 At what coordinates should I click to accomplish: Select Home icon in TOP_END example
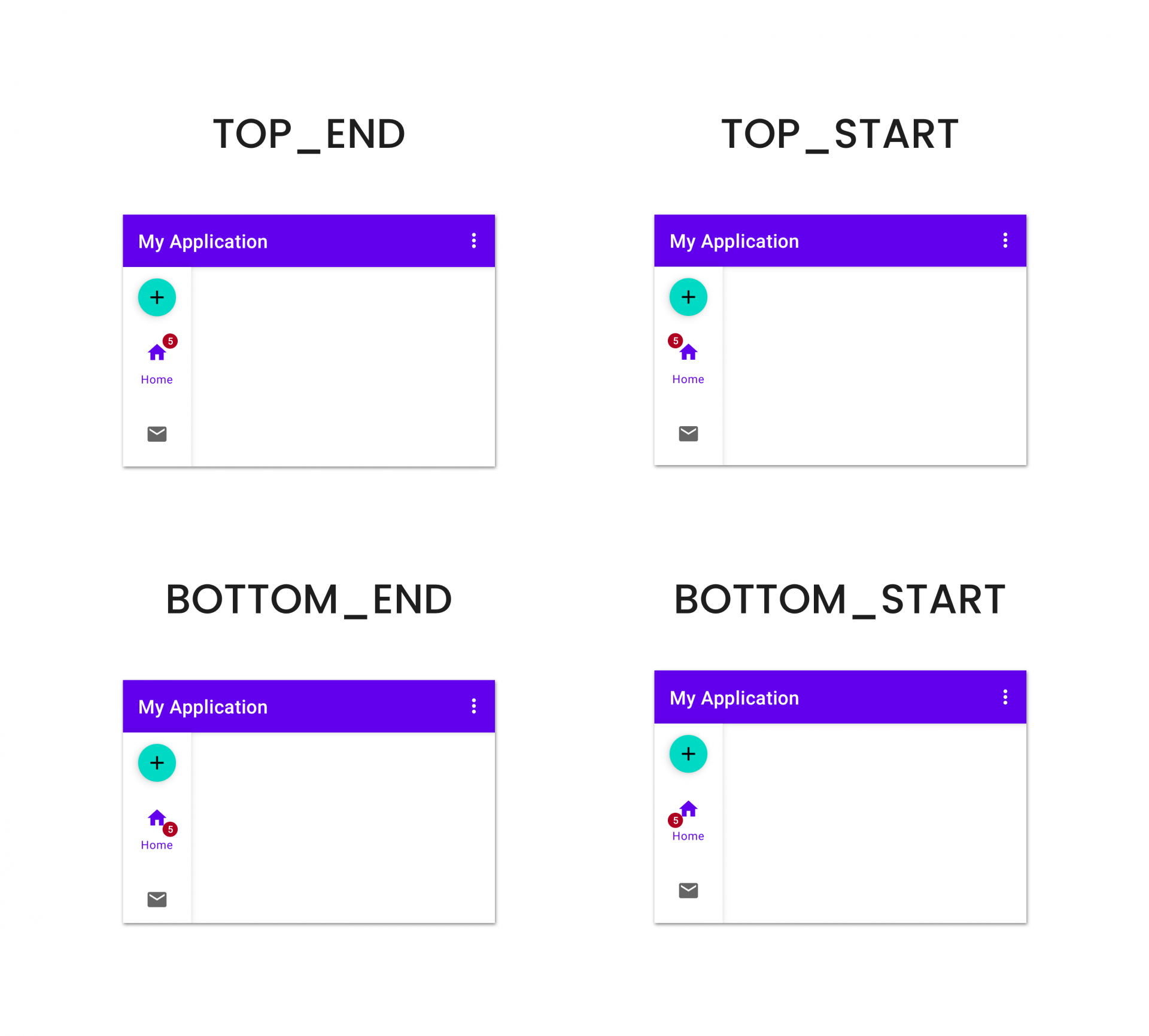pos(157,353)
